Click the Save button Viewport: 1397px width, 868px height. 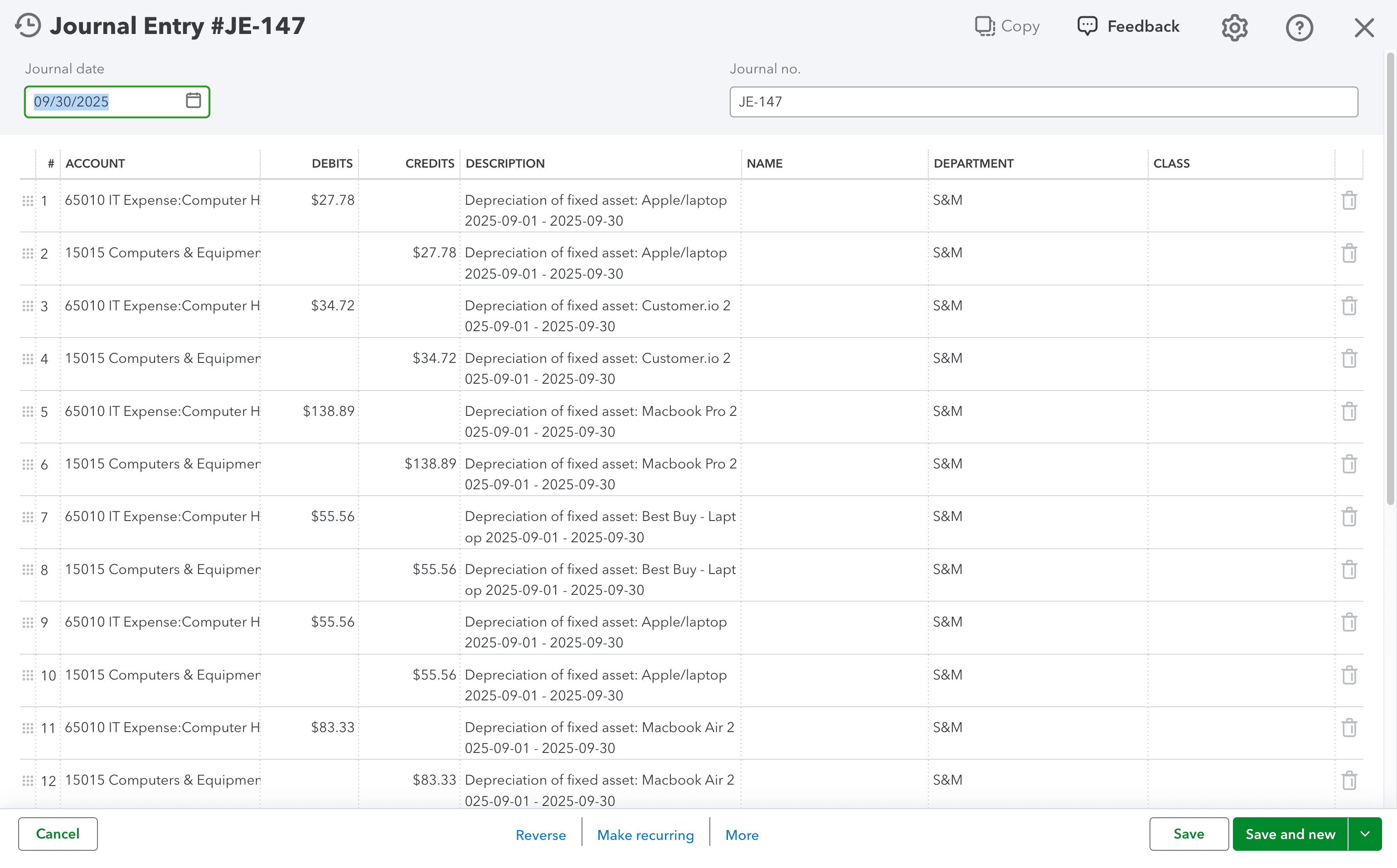[1188, 834]
